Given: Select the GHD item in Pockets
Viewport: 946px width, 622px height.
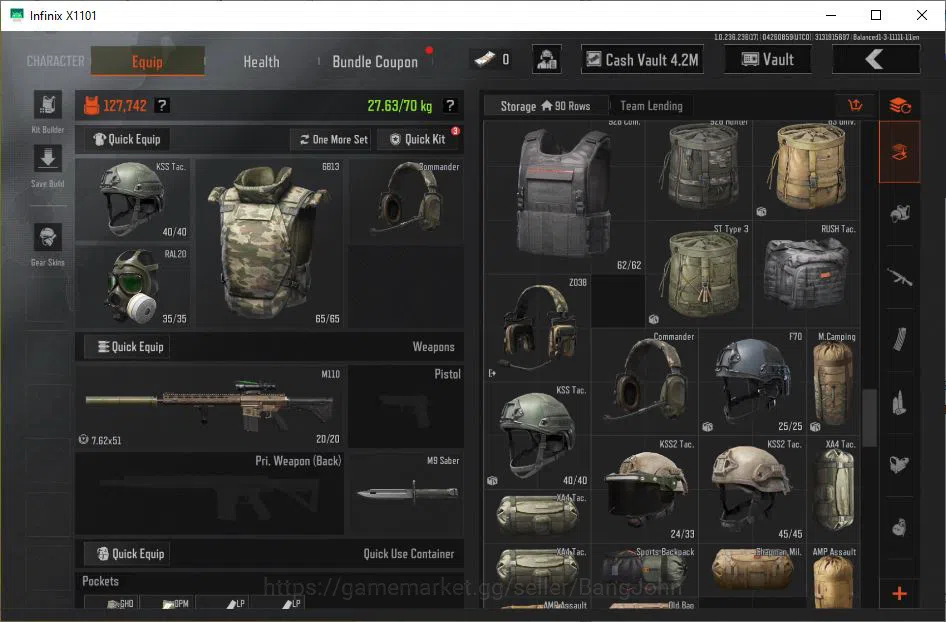Looking at the screenshot, I should click(x=111, y=603).
